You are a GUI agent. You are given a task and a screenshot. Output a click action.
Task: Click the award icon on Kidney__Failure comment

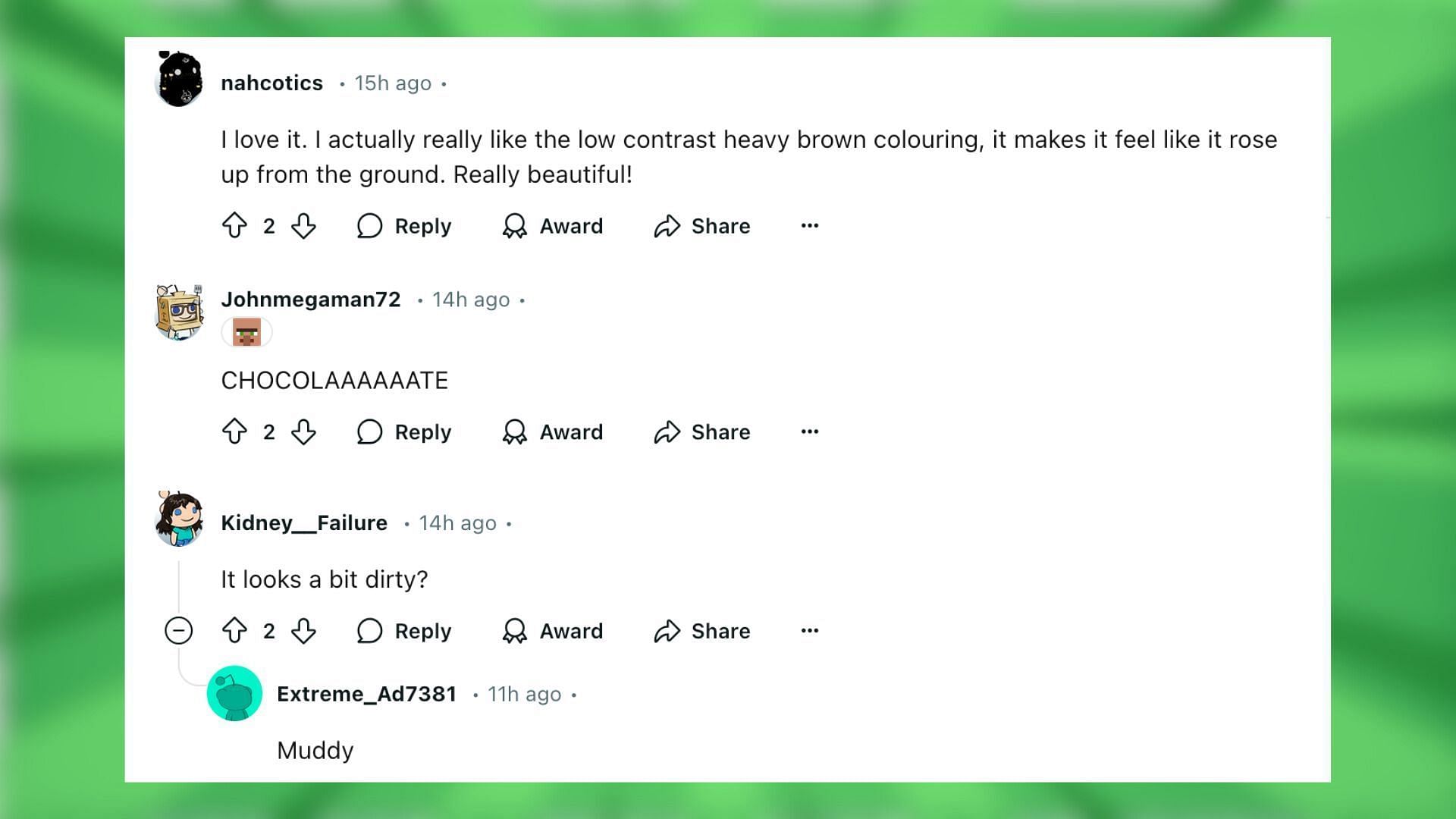pos(516,630)
